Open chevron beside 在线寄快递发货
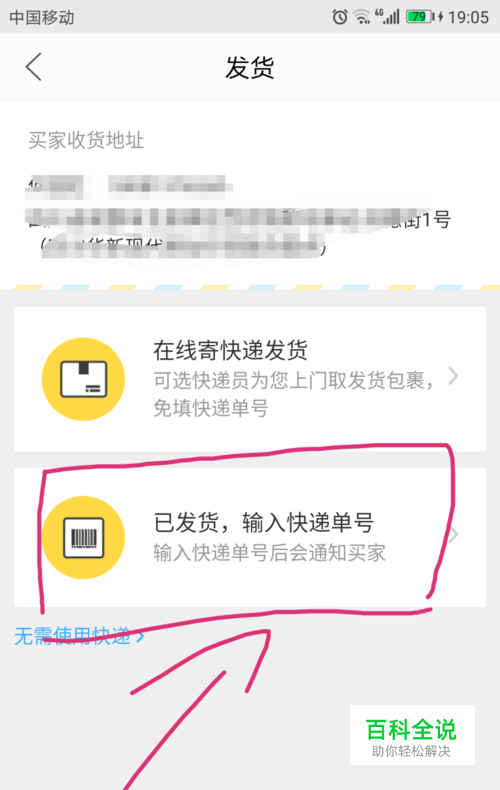The image size is (500, 790). [454, 376]
